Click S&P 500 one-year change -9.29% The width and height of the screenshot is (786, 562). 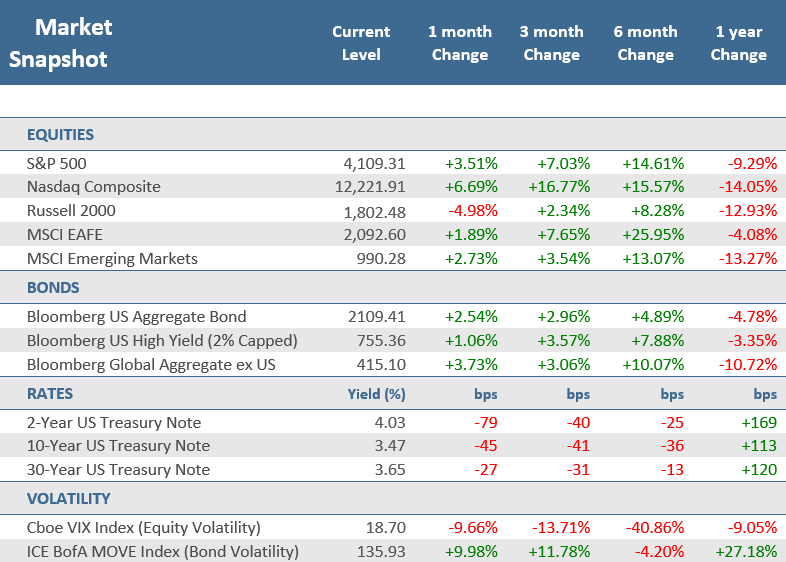coord(752,163)
